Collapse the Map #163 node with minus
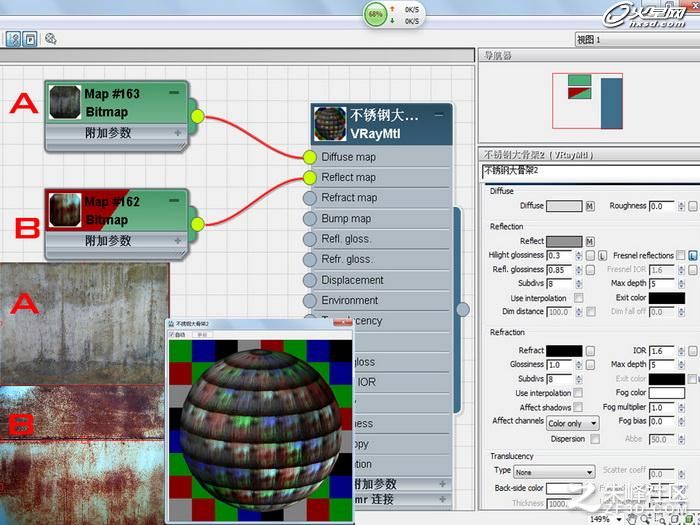 [x=174, y=92]
